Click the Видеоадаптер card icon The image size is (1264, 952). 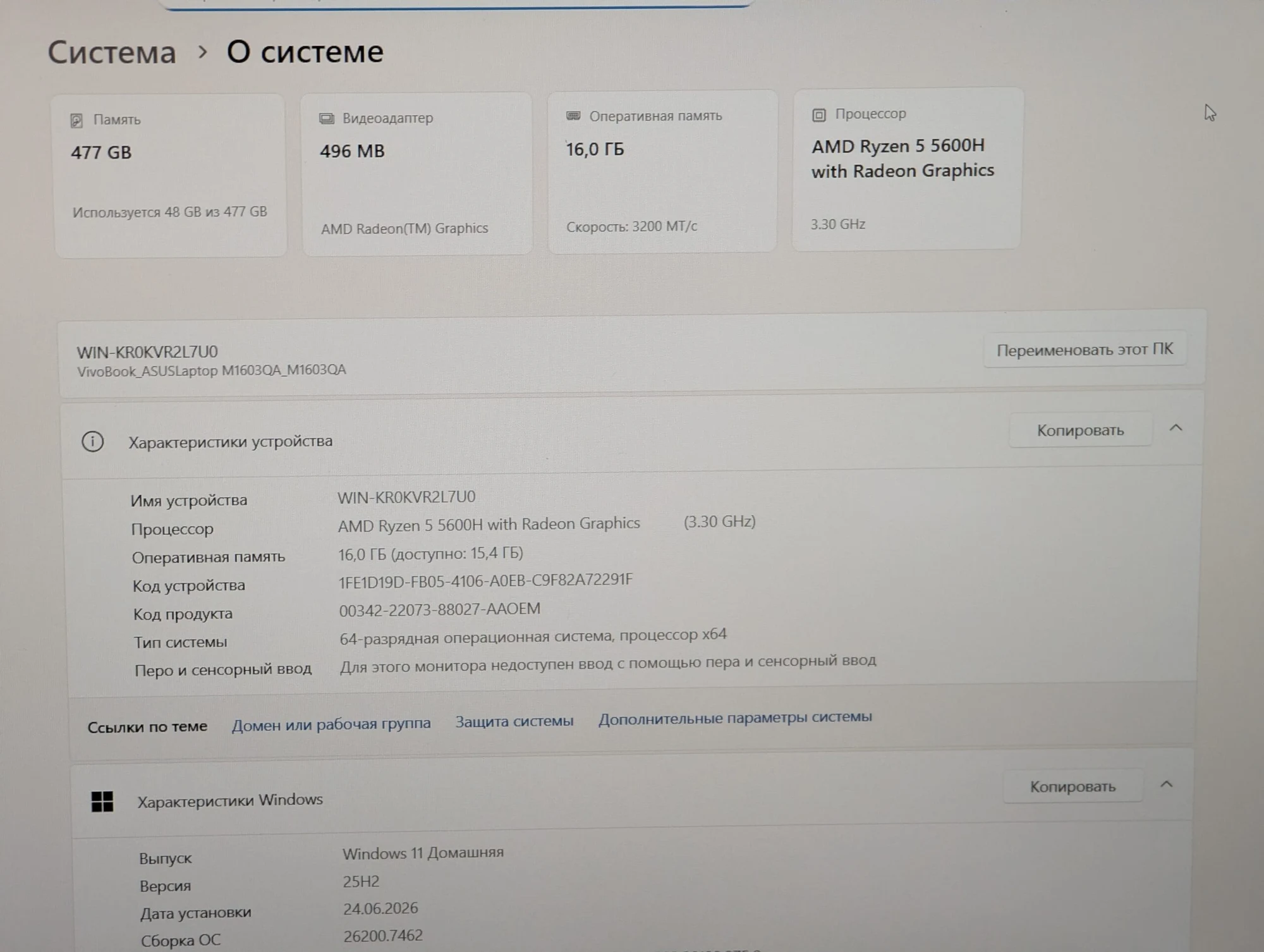pyautogui.click(x=327, y=118)
